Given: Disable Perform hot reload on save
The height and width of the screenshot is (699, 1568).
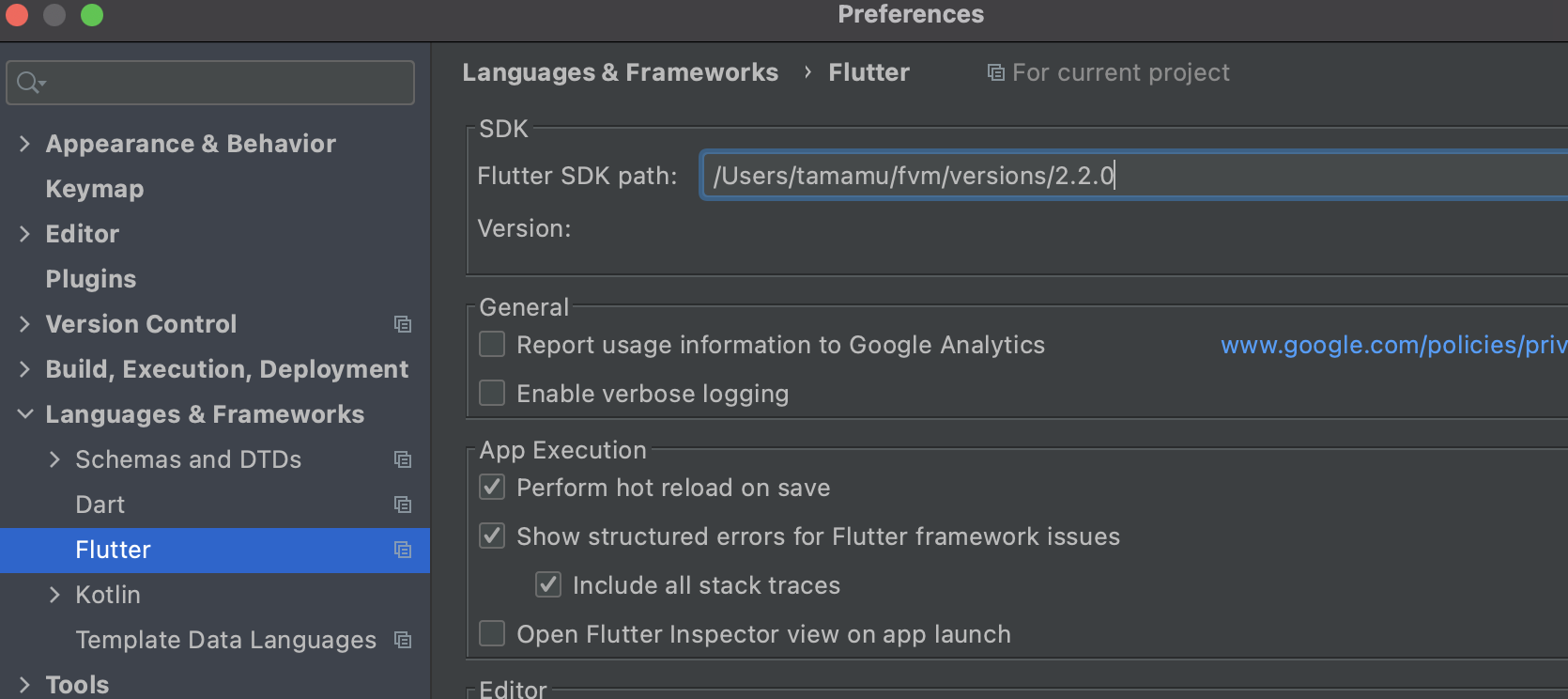Looking at the screenshot, I should 492,487.
